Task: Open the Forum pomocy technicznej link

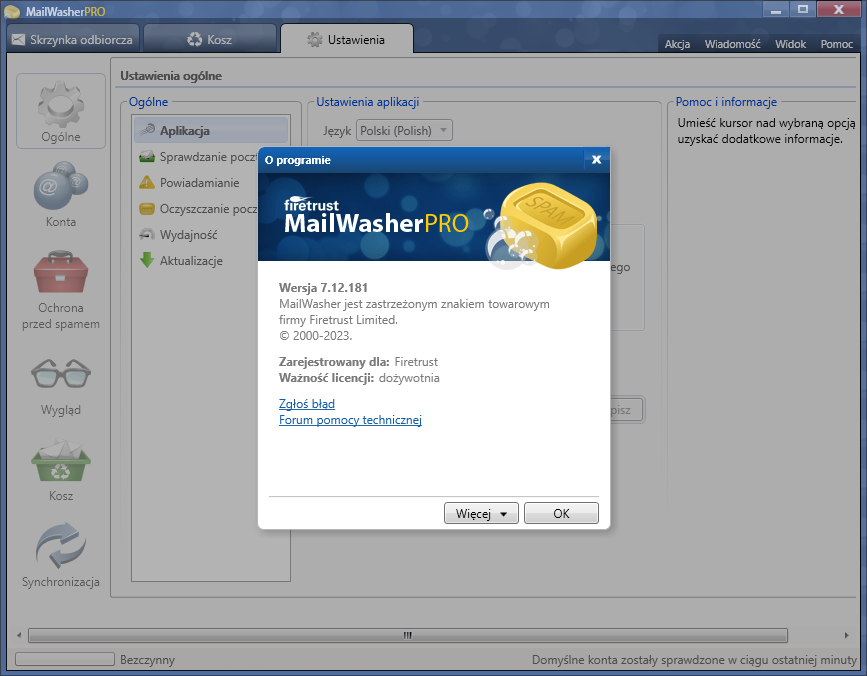Action: point(350,420)
